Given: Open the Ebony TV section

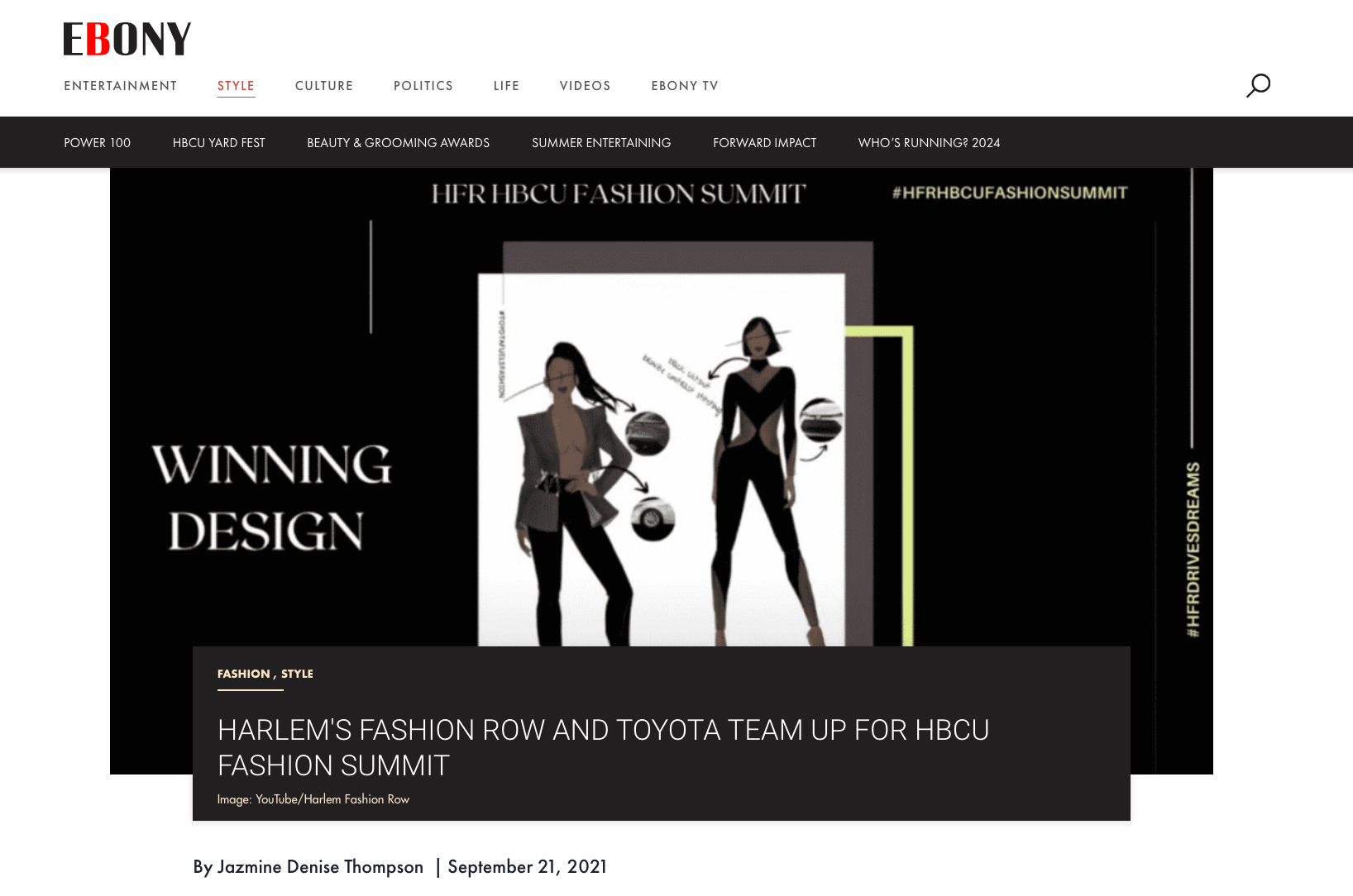Looking at the screenshot, I should 685,86.
